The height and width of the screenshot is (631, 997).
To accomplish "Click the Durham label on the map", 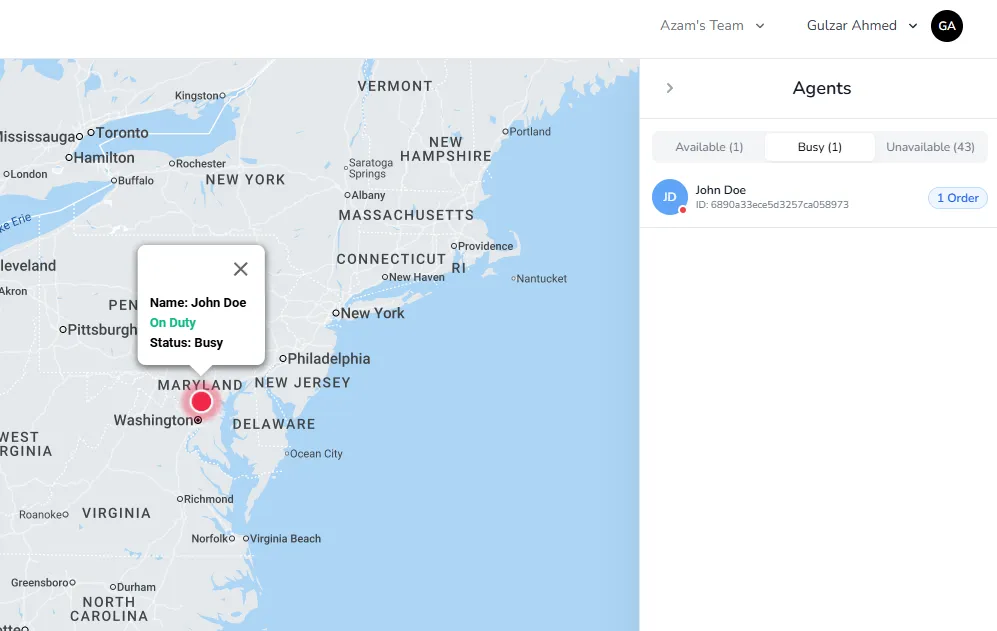I will [x=136, y=587].
